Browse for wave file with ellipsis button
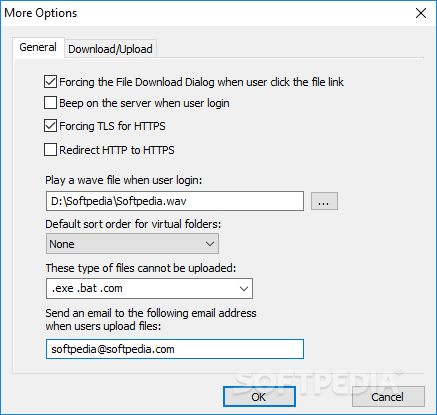 tap(324, 201)
